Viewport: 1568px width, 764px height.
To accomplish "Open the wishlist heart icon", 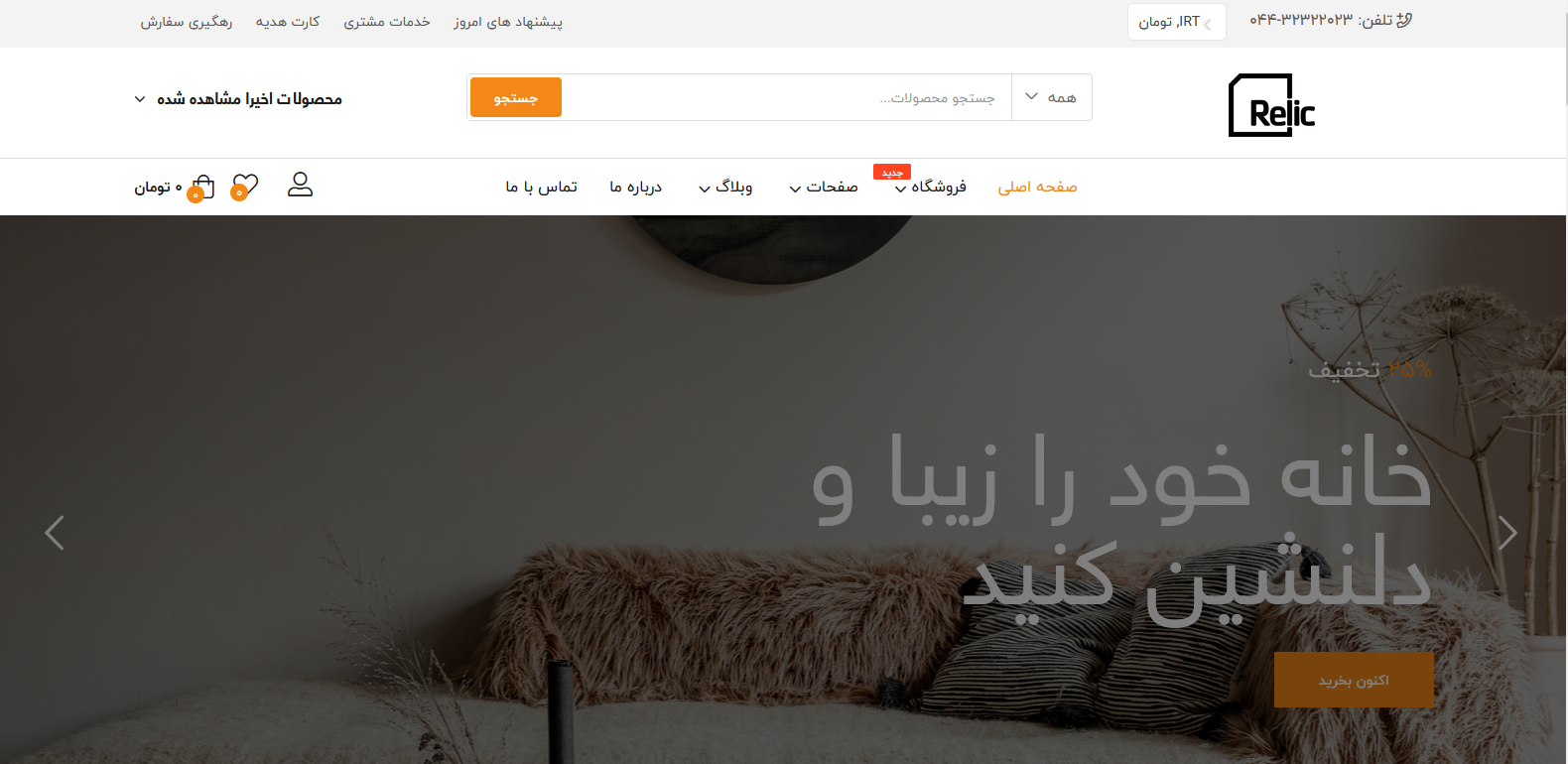I will tap(244, 187).
